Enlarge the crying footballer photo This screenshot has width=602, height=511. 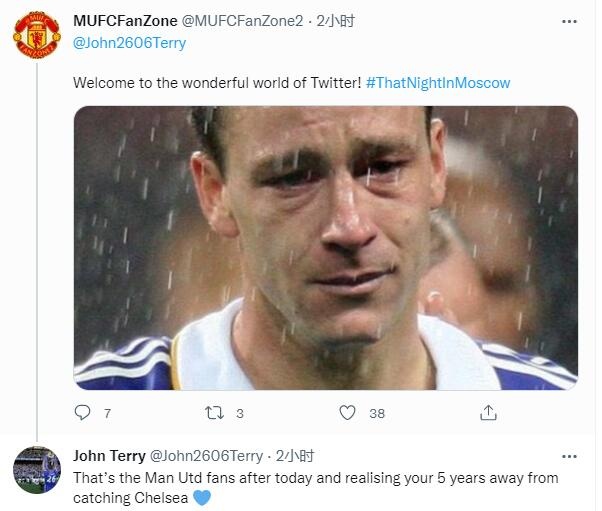point(325,247)
